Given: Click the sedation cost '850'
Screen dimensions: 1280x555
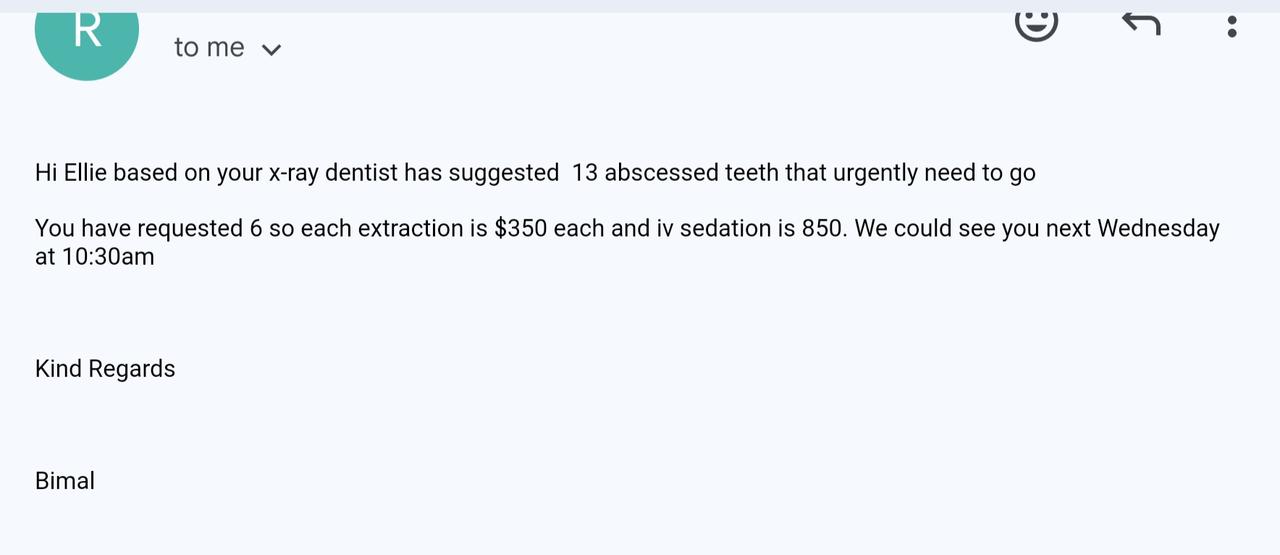Looking at the screenshot, I should [x=824, y=229].
